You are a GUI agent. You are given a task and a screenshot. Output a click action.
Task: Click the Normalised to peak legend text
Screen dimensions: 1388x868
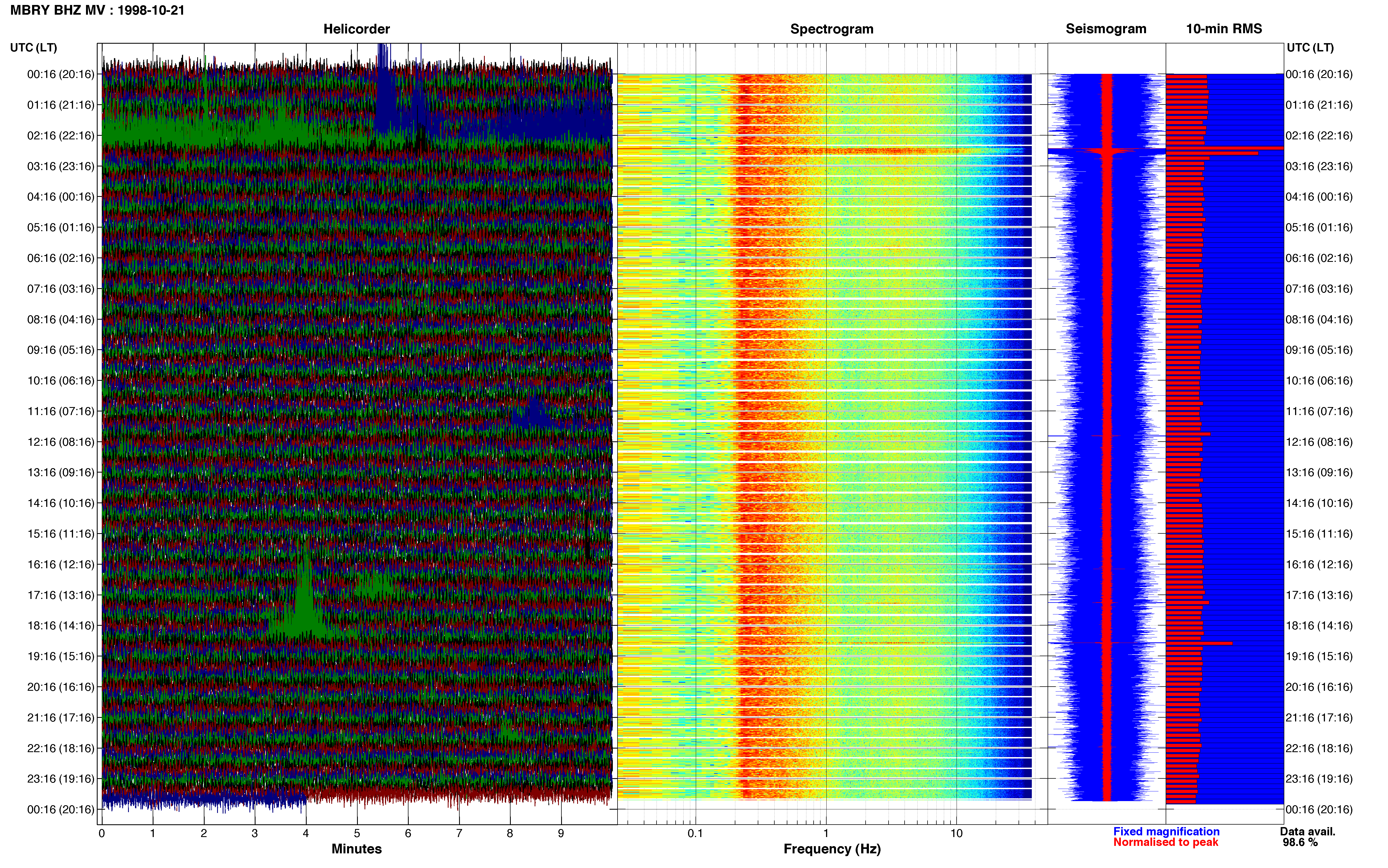pos(1165,842)
